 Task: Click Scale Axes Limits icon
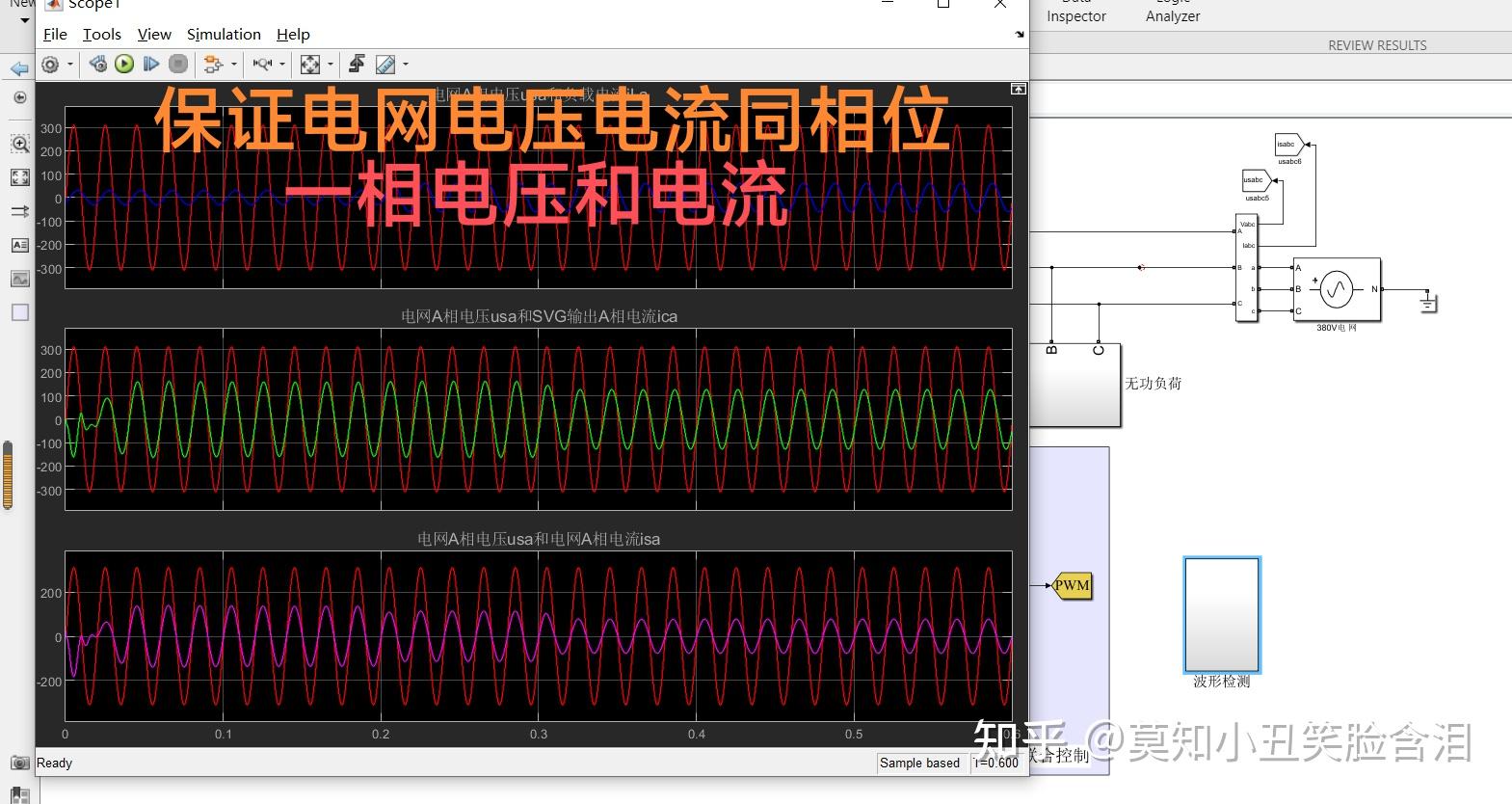[x=310, y=65]
